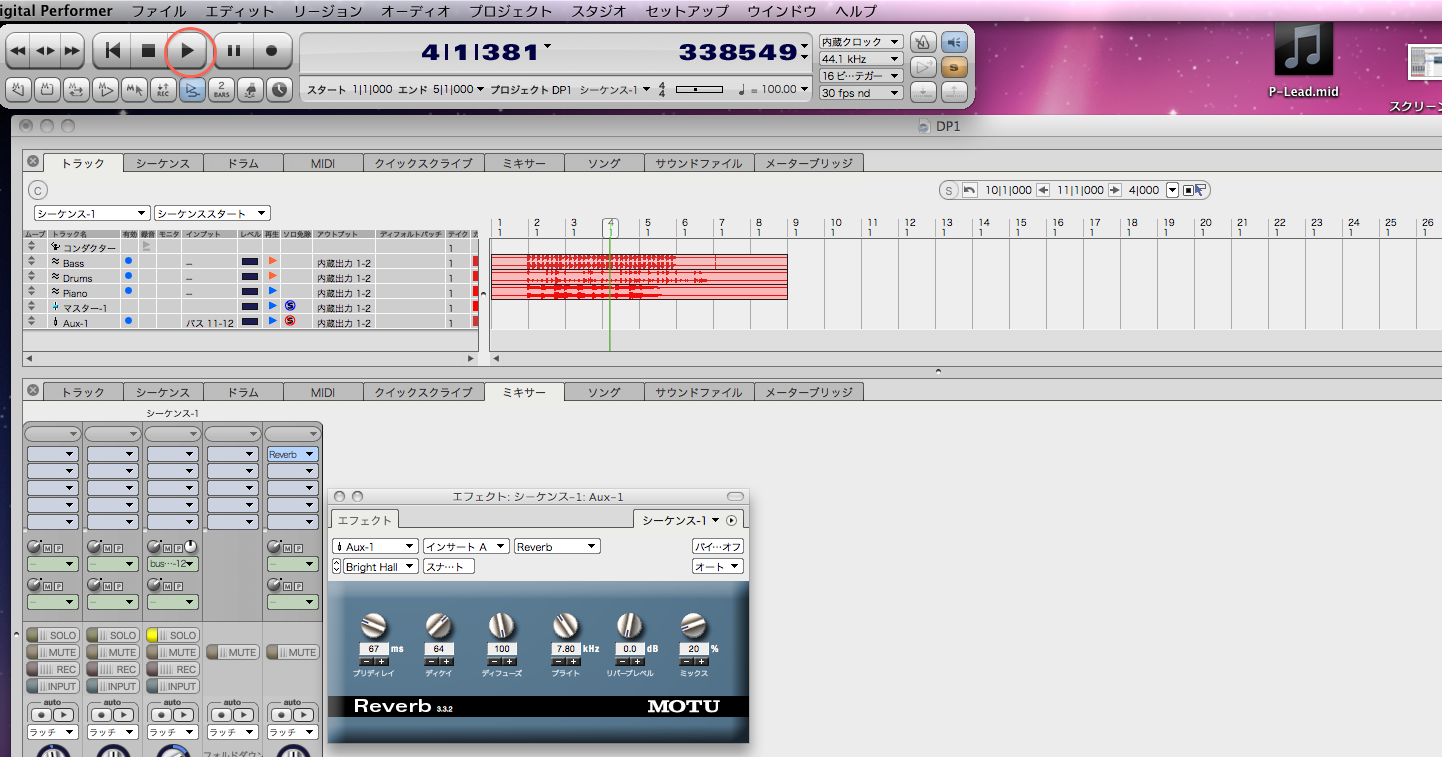Click the metronome click icon
The height and width of the screenshot is (757, 1442).
click(x=924, y=42)
